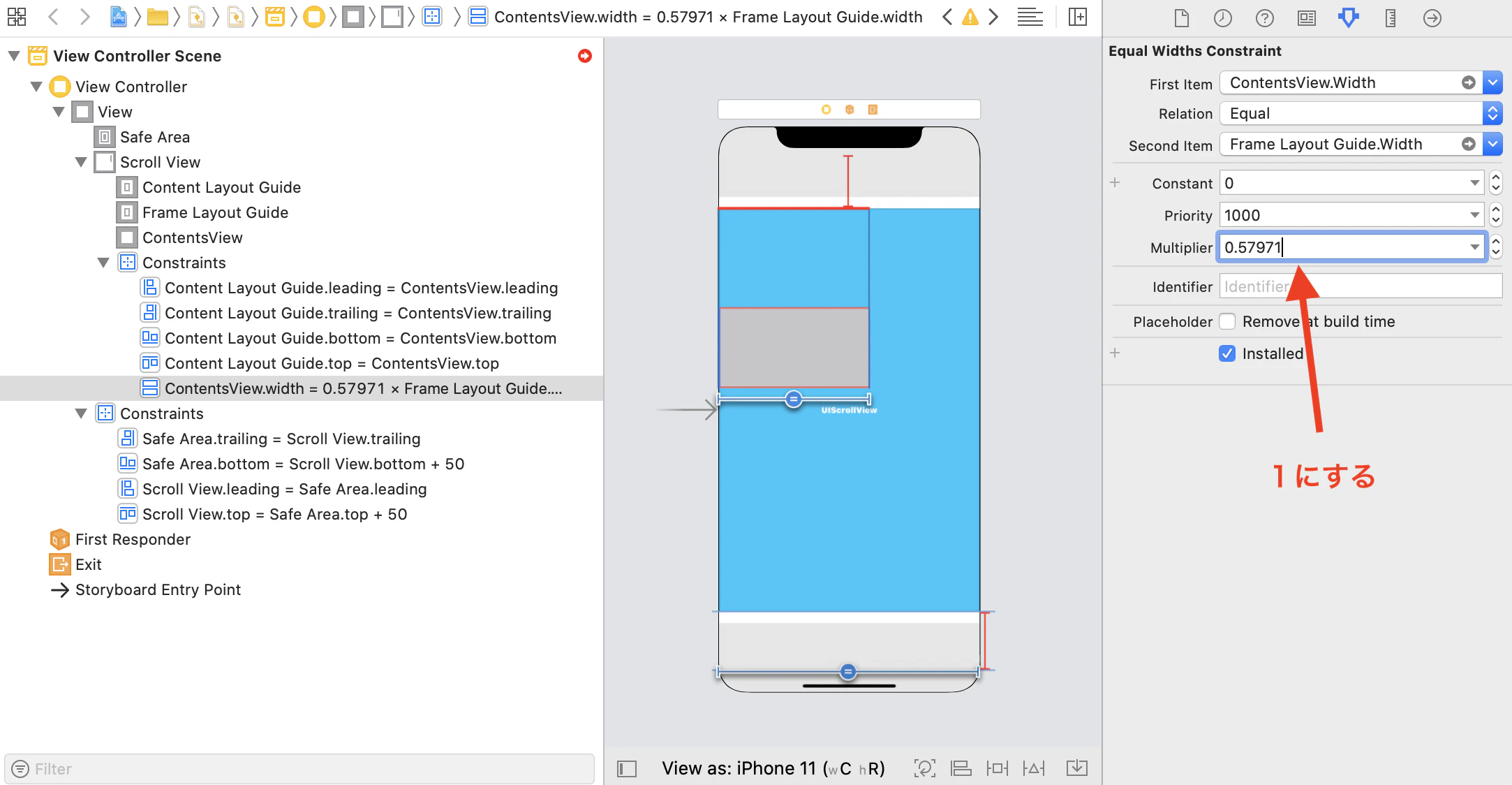The width and height of the screenshot is (1512, 785).
Task: Open the Identity inspector tab
Action: click(x=1307, y=17)
